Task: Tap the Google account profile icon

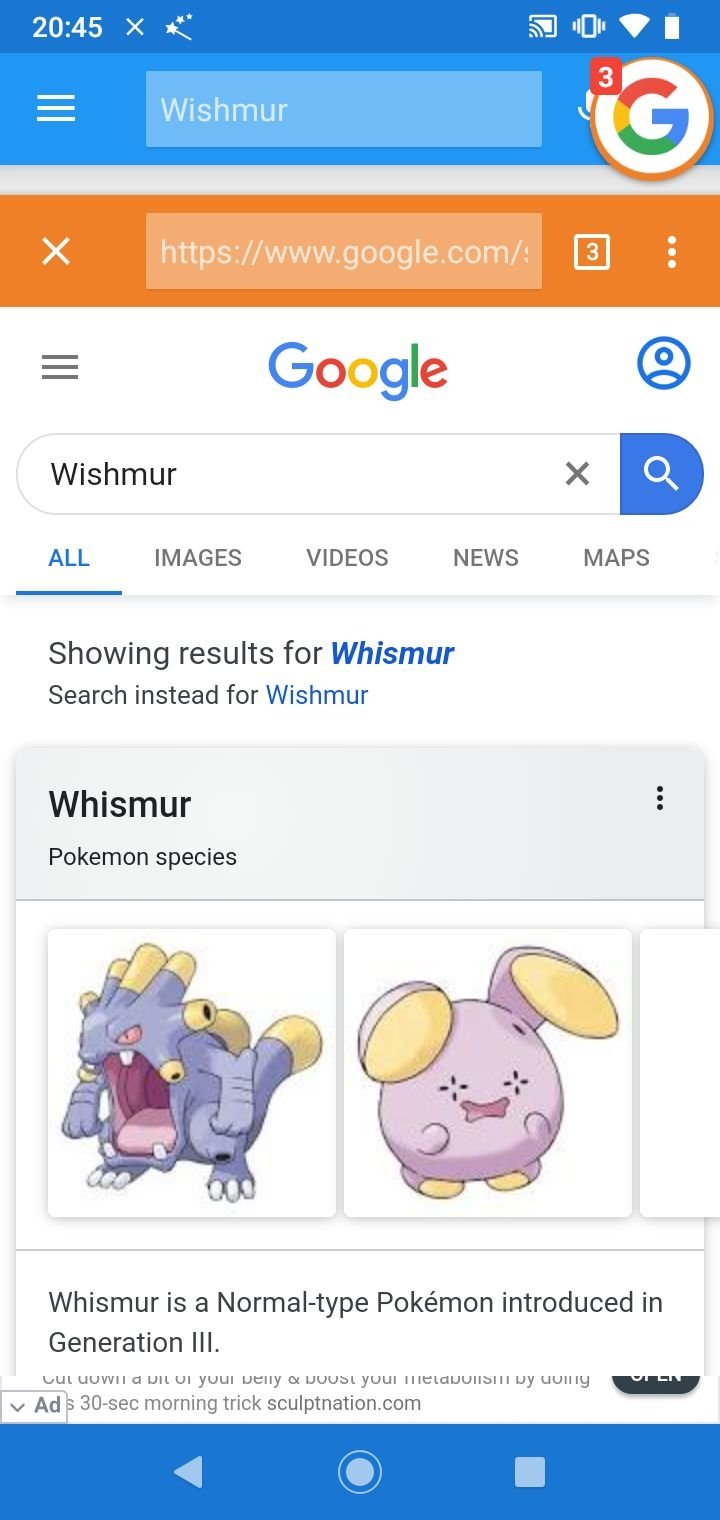Action: [664, 364]
